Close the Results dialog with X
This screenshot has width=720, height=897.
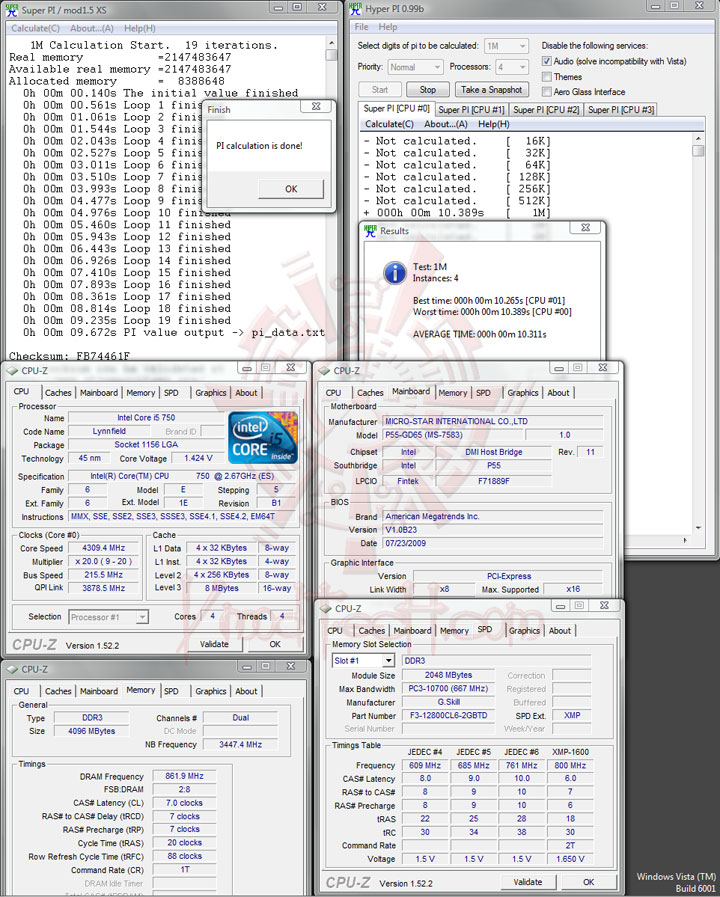[586, 227]
